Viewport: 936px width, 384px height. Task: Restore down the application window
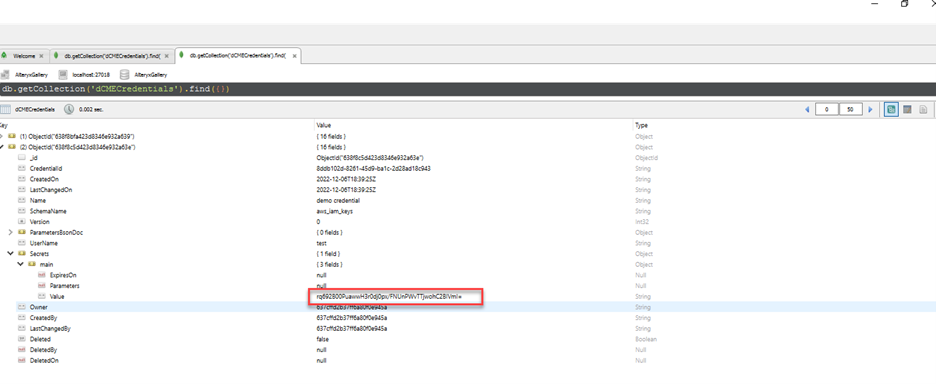905,4
